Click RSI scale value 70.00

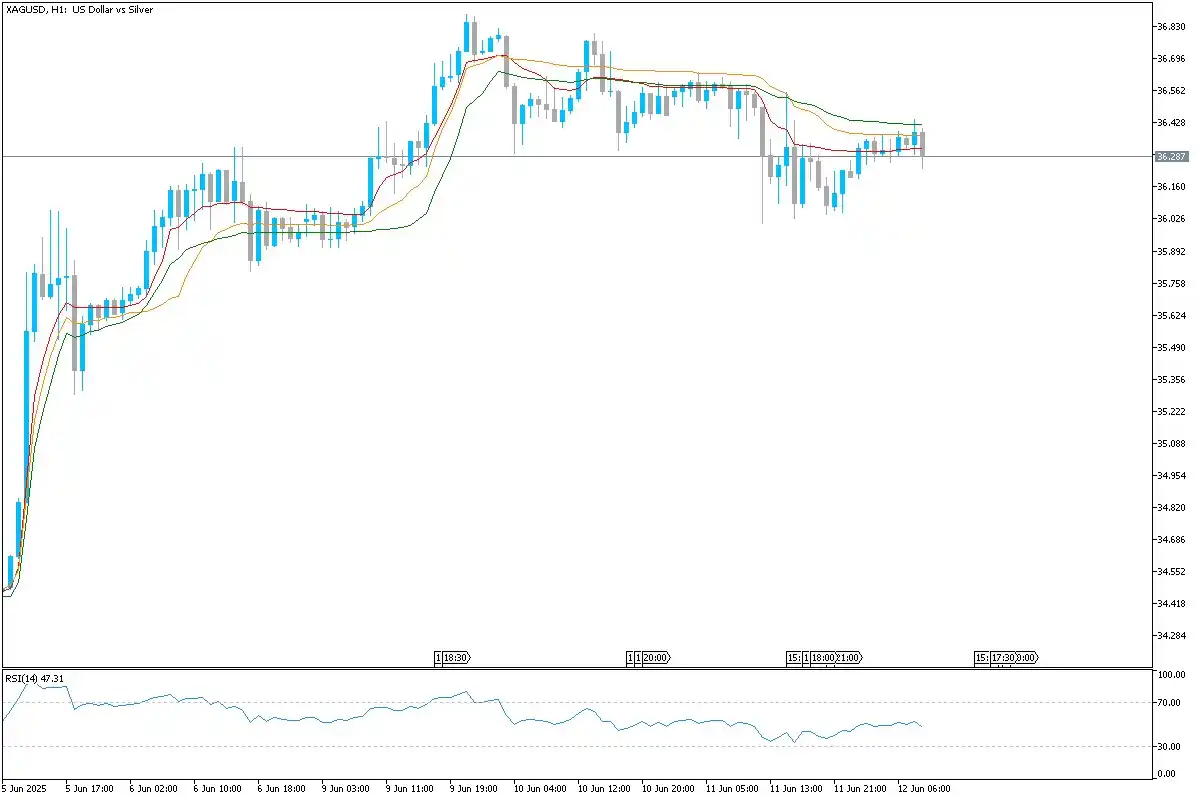(x=1171, y=703)
